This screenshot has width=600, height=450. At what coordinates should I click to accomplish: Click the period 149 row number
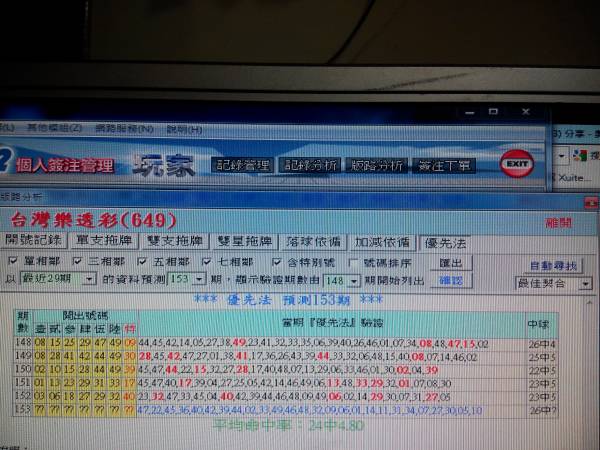(23, 355)
